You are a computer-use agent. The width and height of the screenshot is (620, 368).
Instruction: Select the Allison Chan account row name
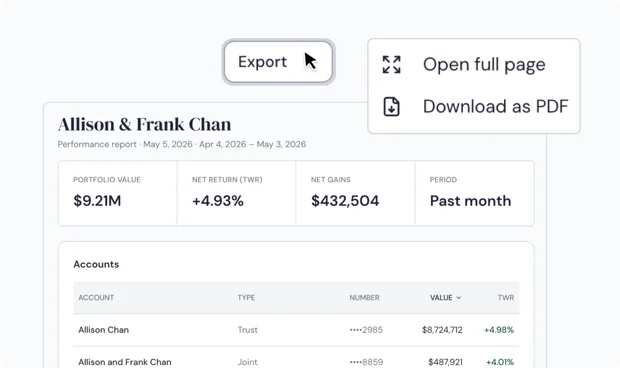(104, 330)
